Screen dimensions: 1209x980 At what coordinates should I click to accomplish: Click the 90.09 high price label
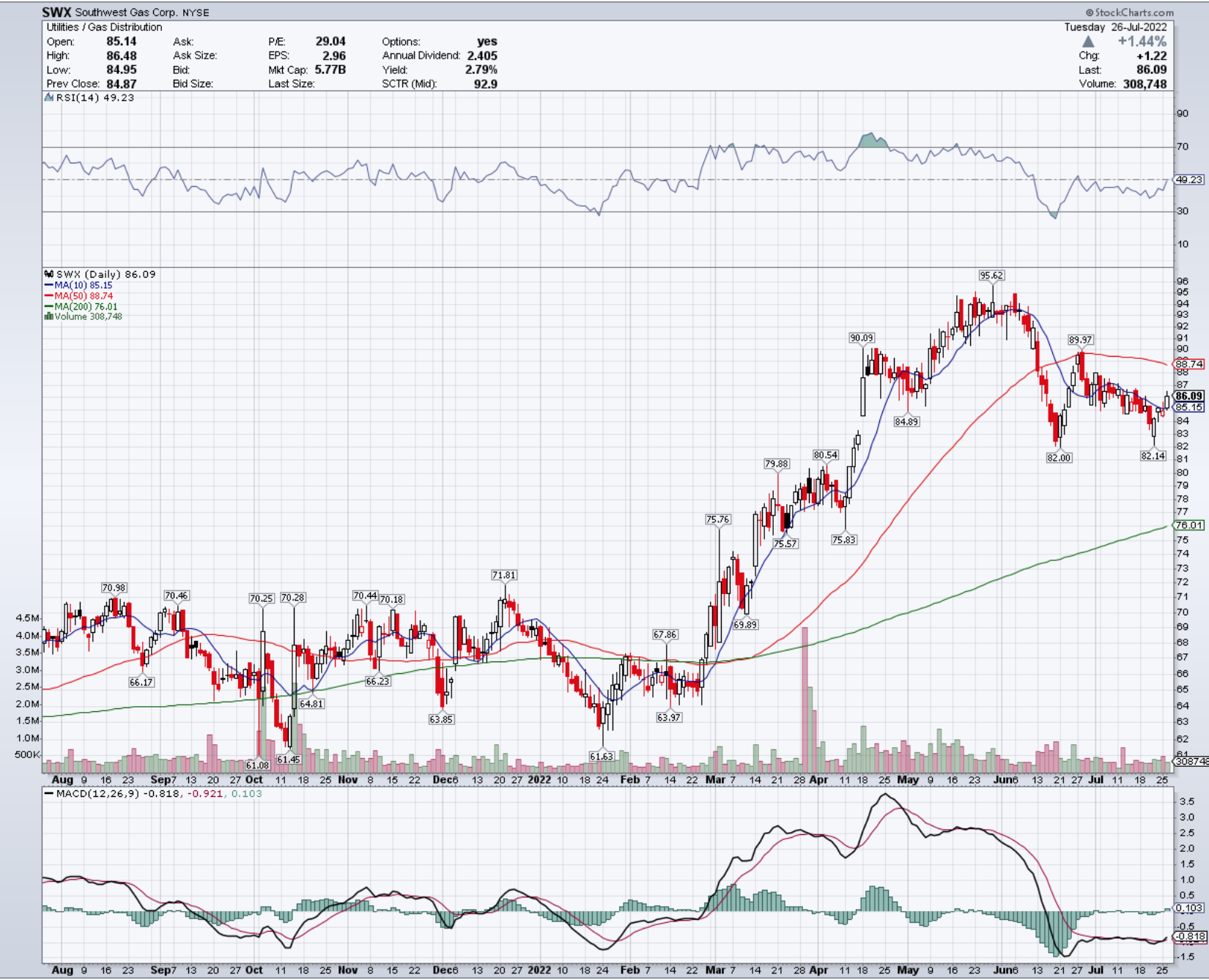click(x=862, y=338)
